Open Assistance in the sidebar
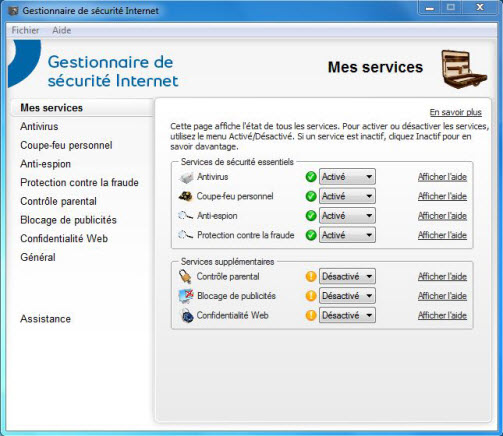503x436 pixels. coord(45,319)
